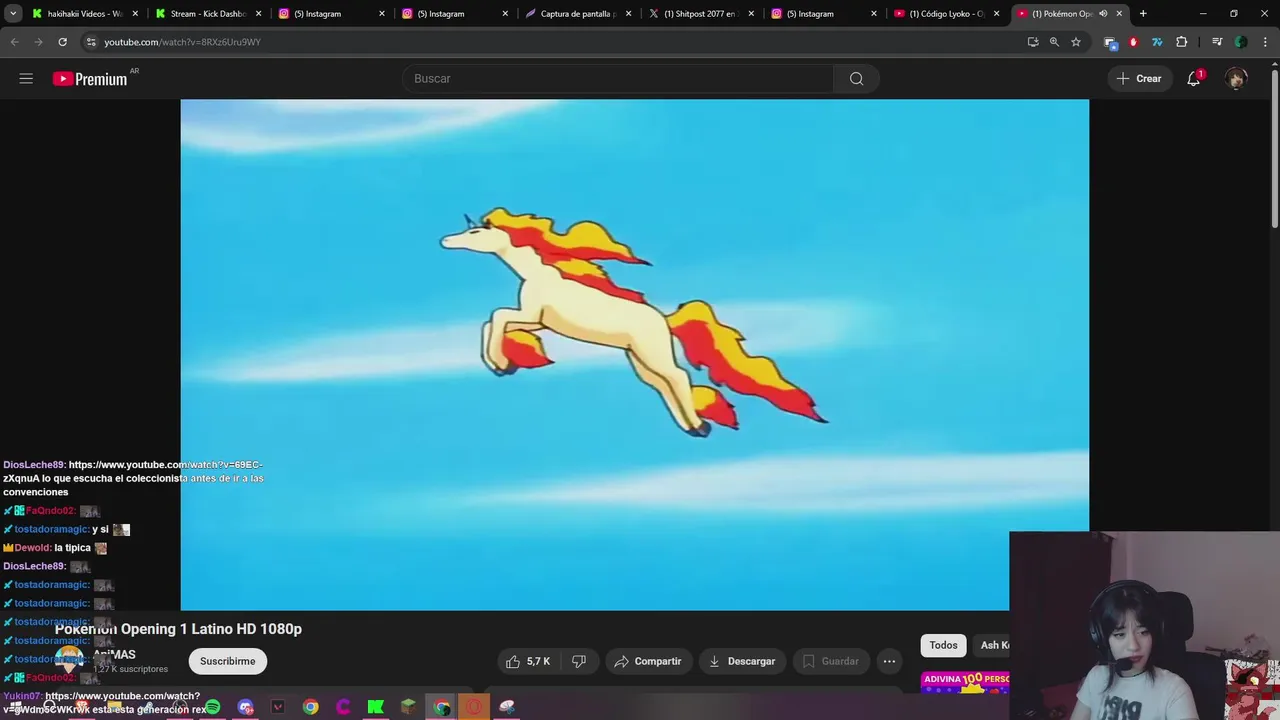Open Chrome three-dot menu
The image size is (1280, 720).
click(1264, 42)
